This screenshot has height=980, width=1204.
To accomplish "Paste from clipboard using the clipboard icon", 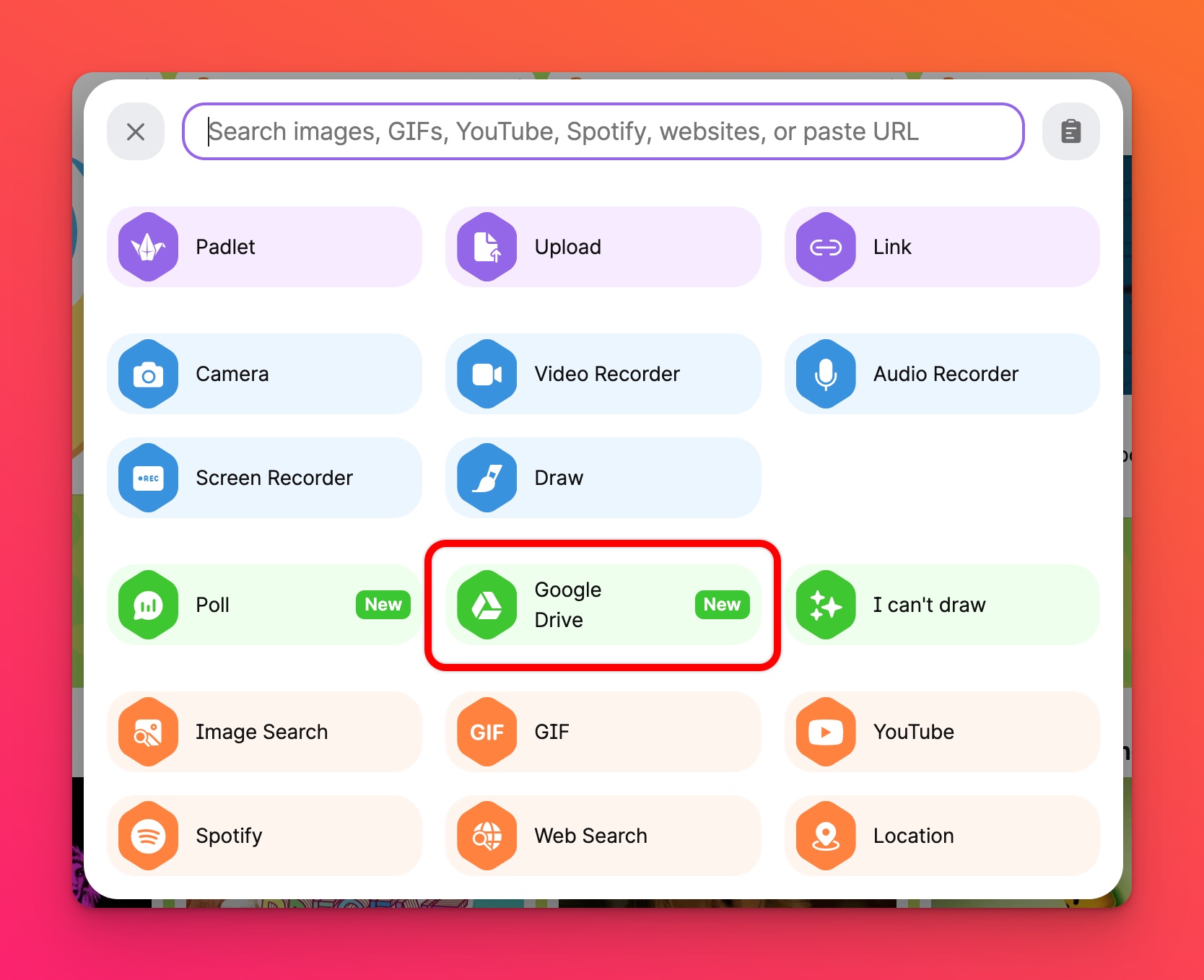I will (x=1071, y=131).
